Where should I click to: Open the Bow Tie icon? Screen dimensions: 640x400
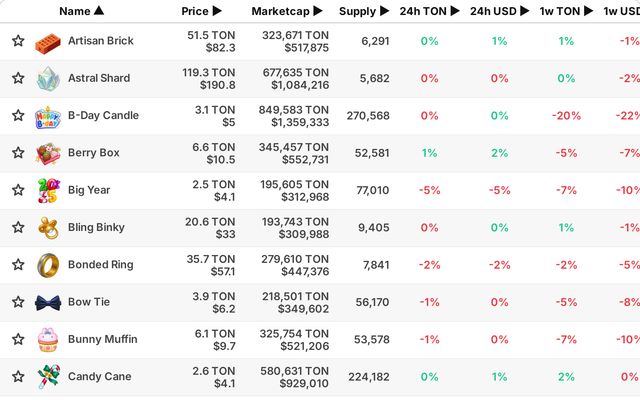(48, 303)
